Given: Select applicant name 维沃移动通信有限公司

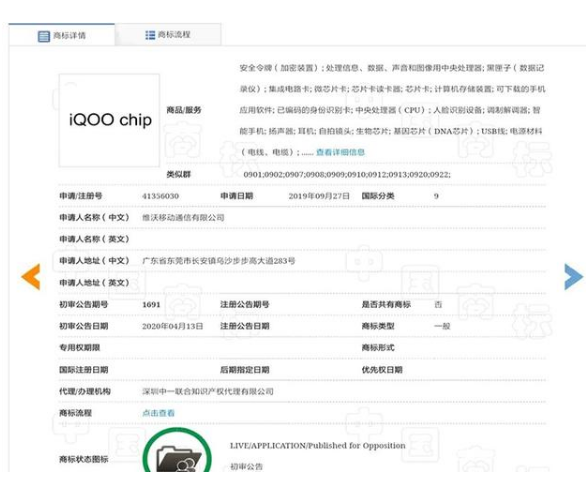Looking at the screenshot, I should 183,218.
